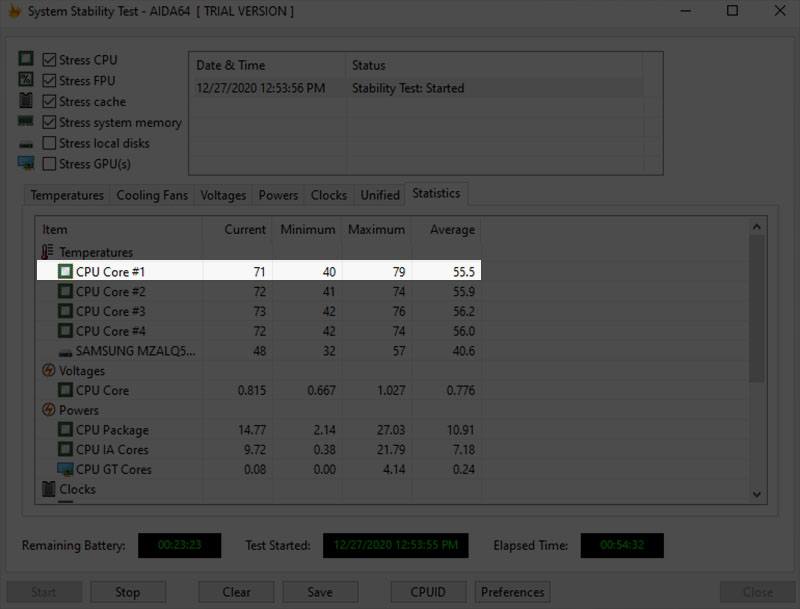This screenshot has width=800, height=609.
Task: Click the Current column header
Action: tap(238, 230)
